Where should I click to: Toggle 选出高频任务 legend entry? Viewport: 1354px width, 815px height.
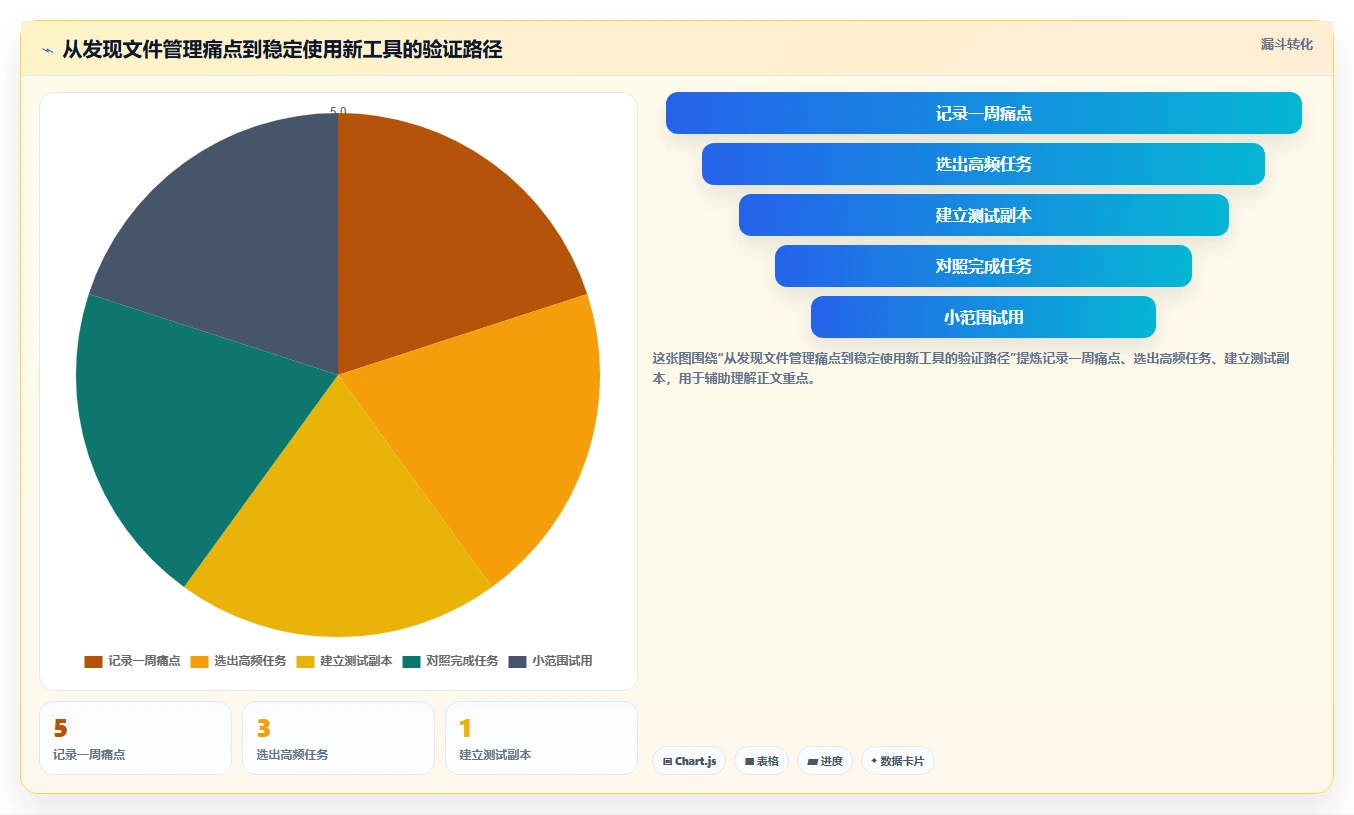pyautogui.click(x=238, y=661)
